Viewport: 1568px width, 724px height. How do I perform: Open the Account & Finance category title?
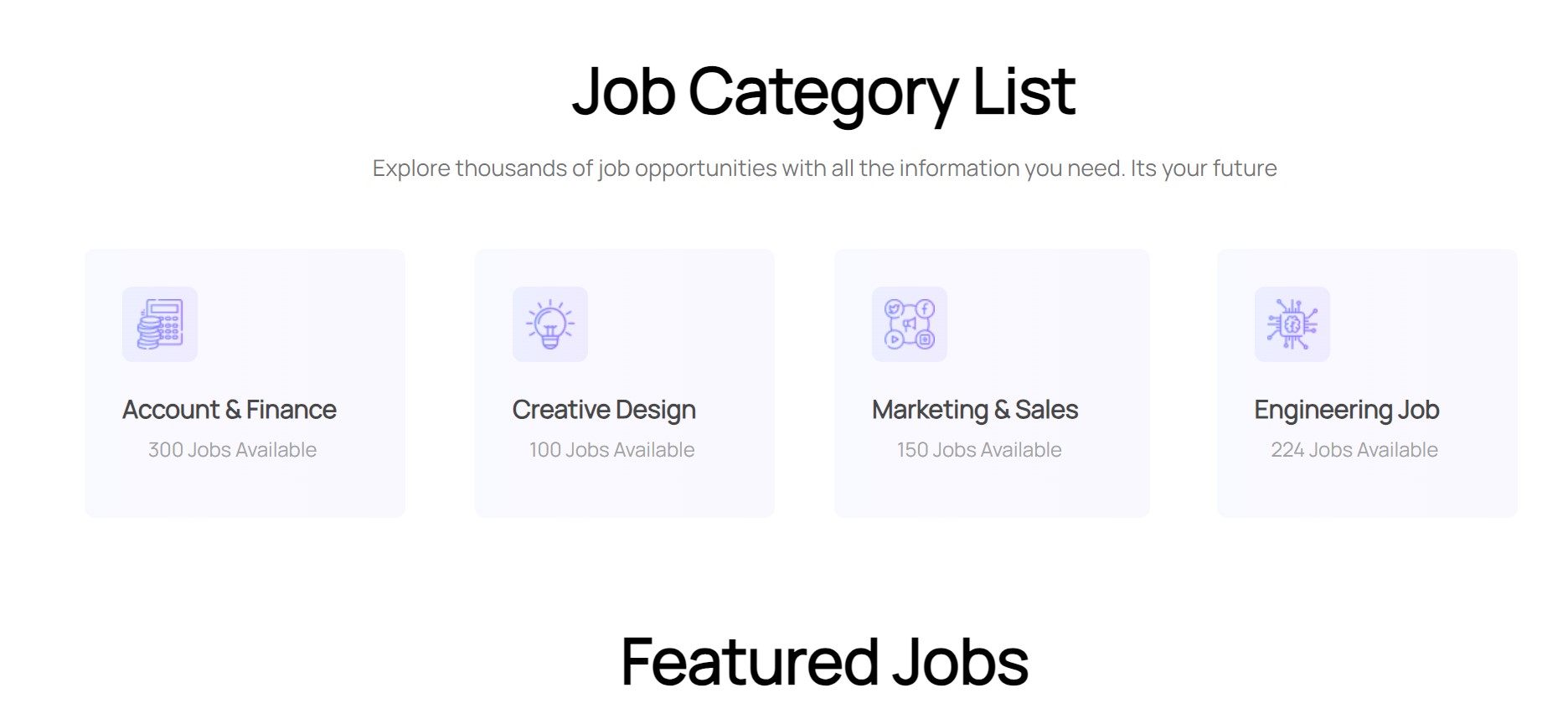230,410
